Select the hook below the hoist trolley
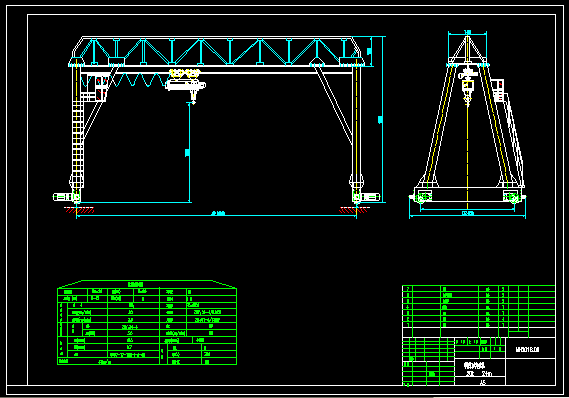The height and width of the screenshot is (398, 569). coord(193,98)
